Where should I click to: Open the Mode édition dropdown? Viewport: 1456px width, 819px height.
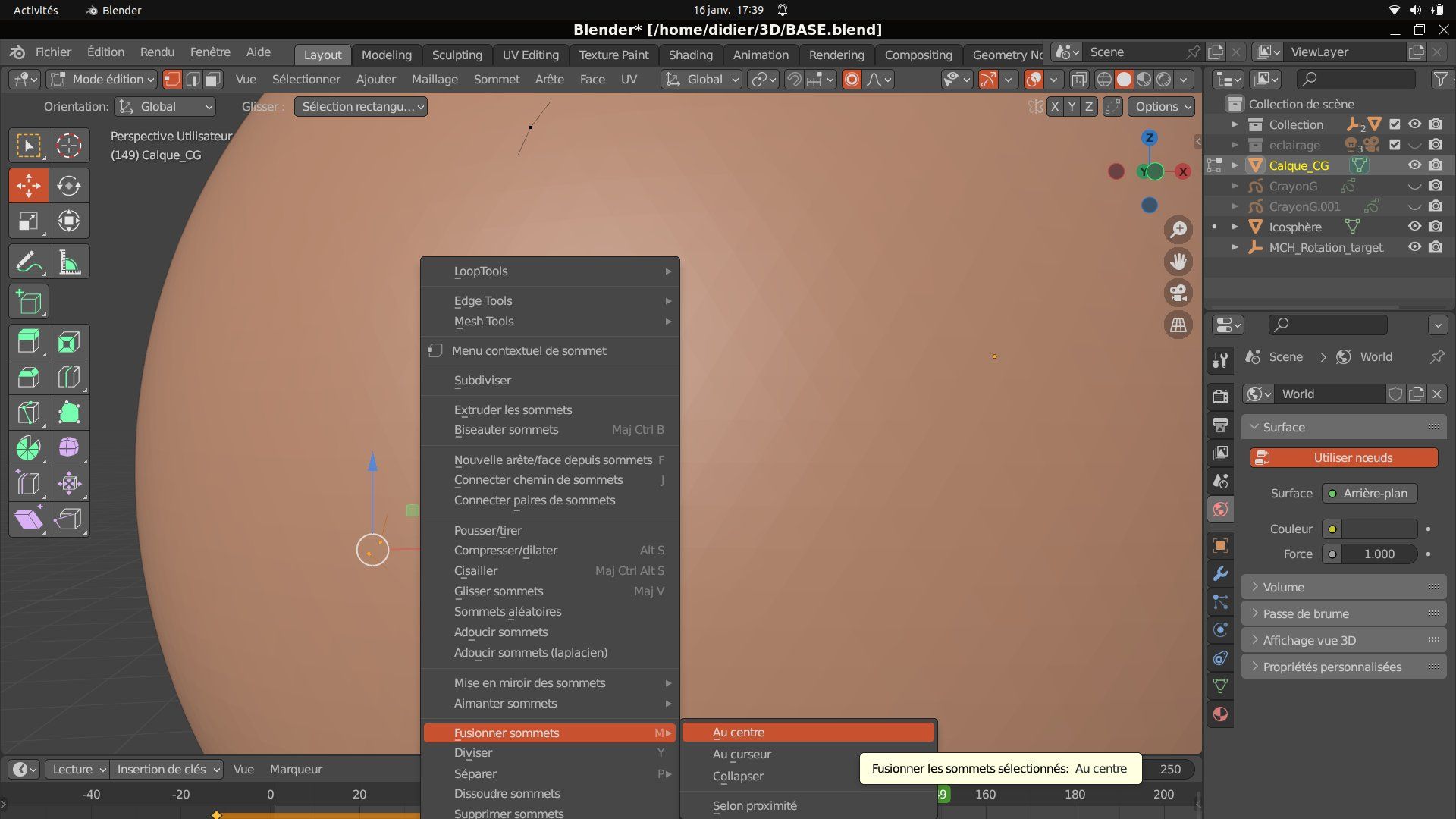(102, 79)
